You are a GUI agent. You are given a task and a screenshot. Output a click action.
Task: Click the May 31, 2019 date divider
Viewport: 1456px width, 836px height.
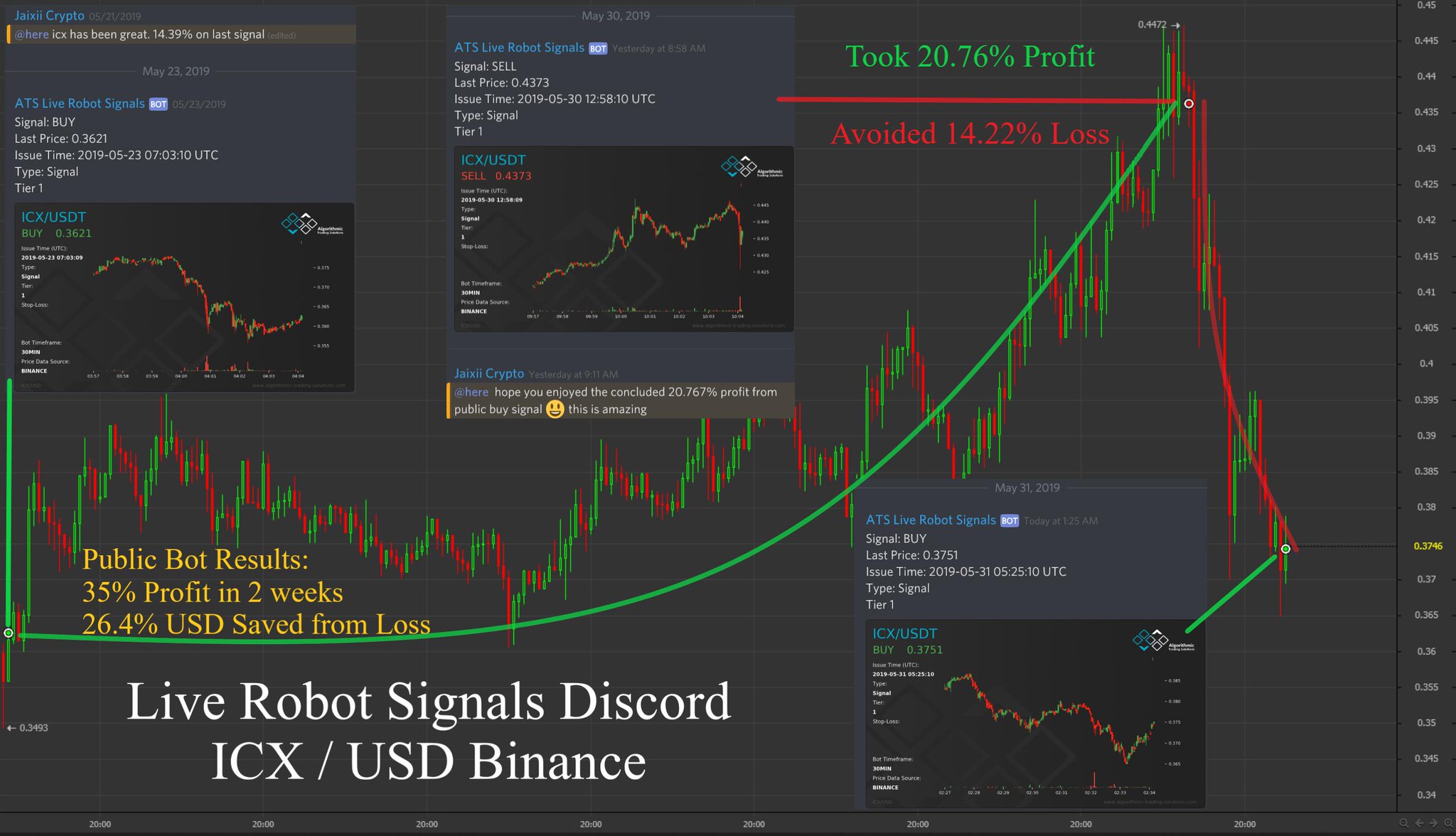point(1027,488)
